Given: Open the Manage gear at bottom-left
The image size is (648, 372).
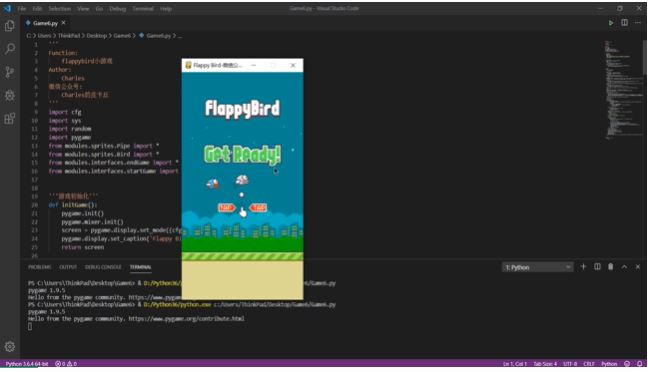Looking at the screenshot, I should pyautogui.click(x=10, y=346).
